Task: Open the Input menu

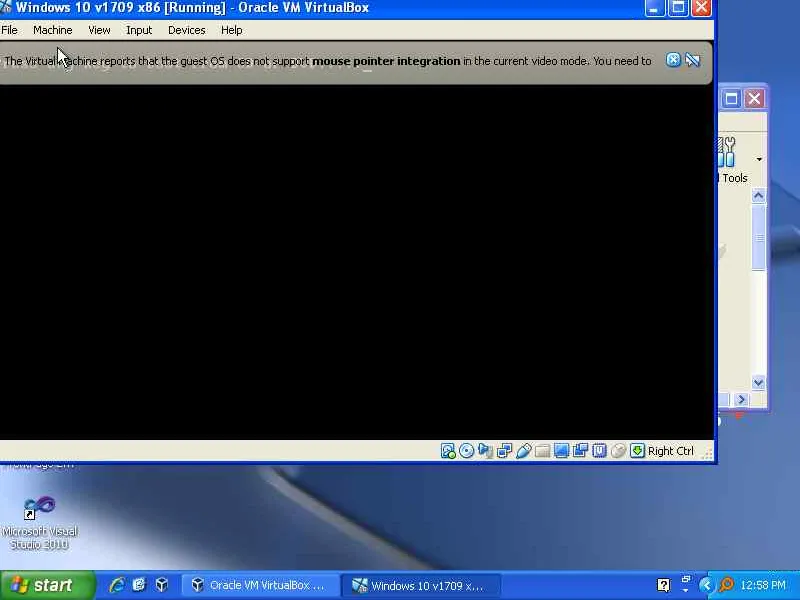Action: (x=139, y=30)
